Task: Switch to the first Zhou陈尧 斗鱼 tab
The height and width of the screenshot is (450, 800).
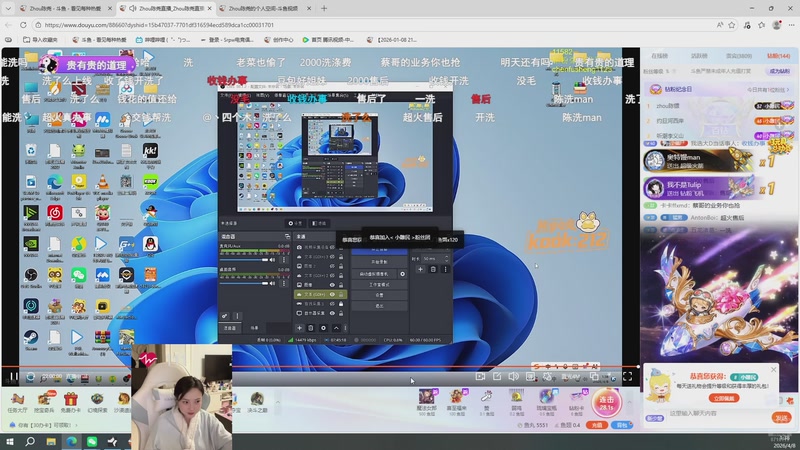Action: pos(65,8)
